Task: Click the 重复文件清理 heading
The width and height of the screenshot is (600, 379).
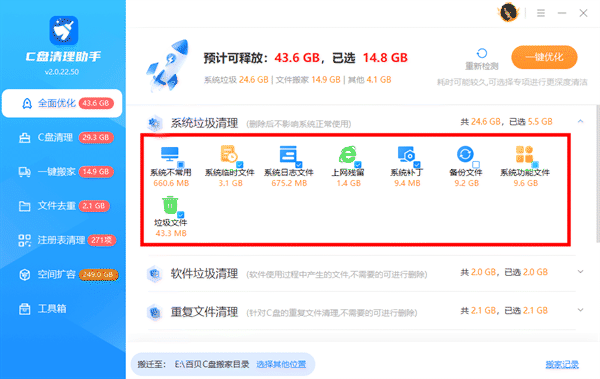Action: tap(204, 312)
